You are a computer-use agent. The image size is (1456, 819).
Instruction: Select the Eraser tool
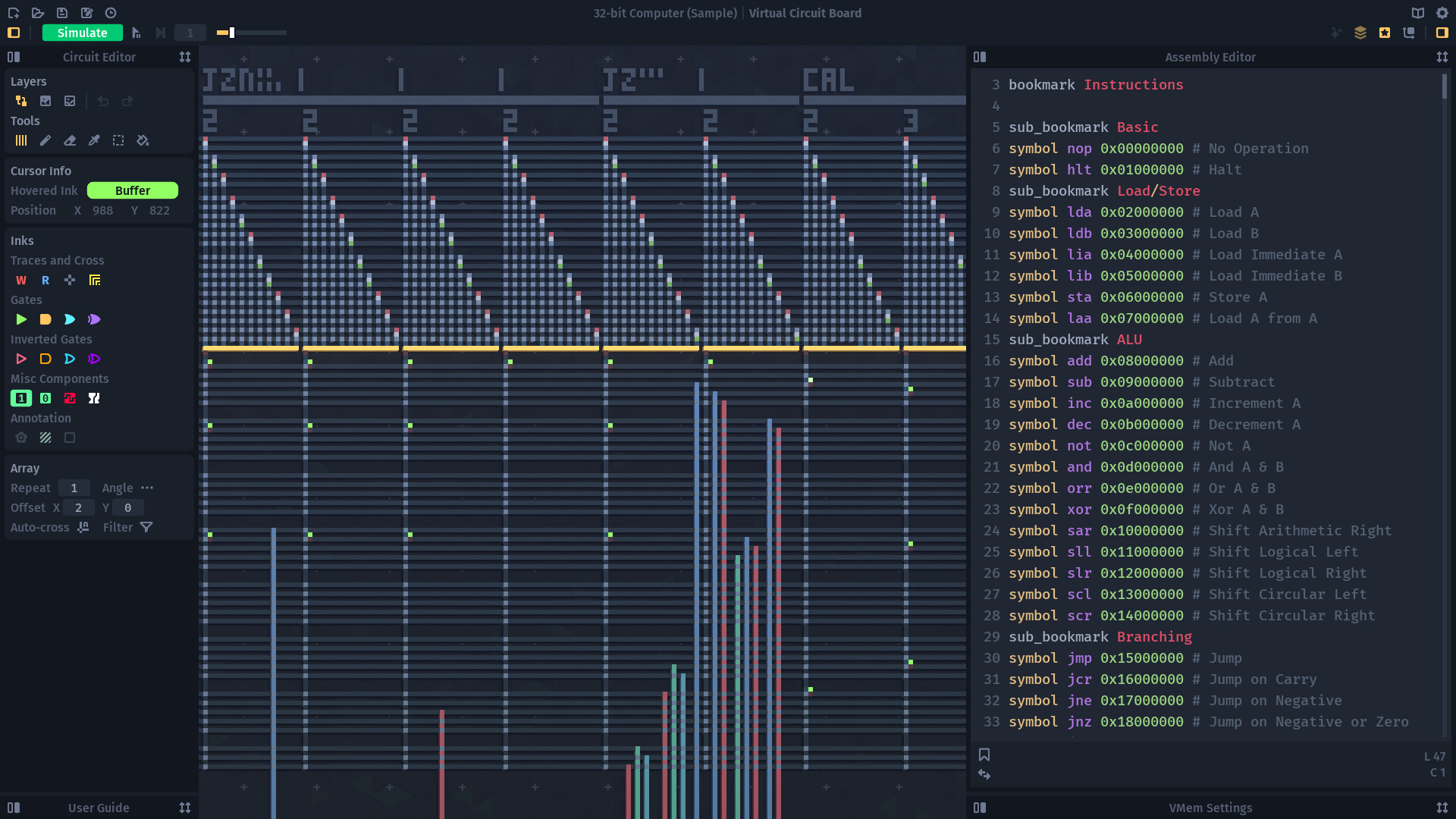[x=70, y=140]
